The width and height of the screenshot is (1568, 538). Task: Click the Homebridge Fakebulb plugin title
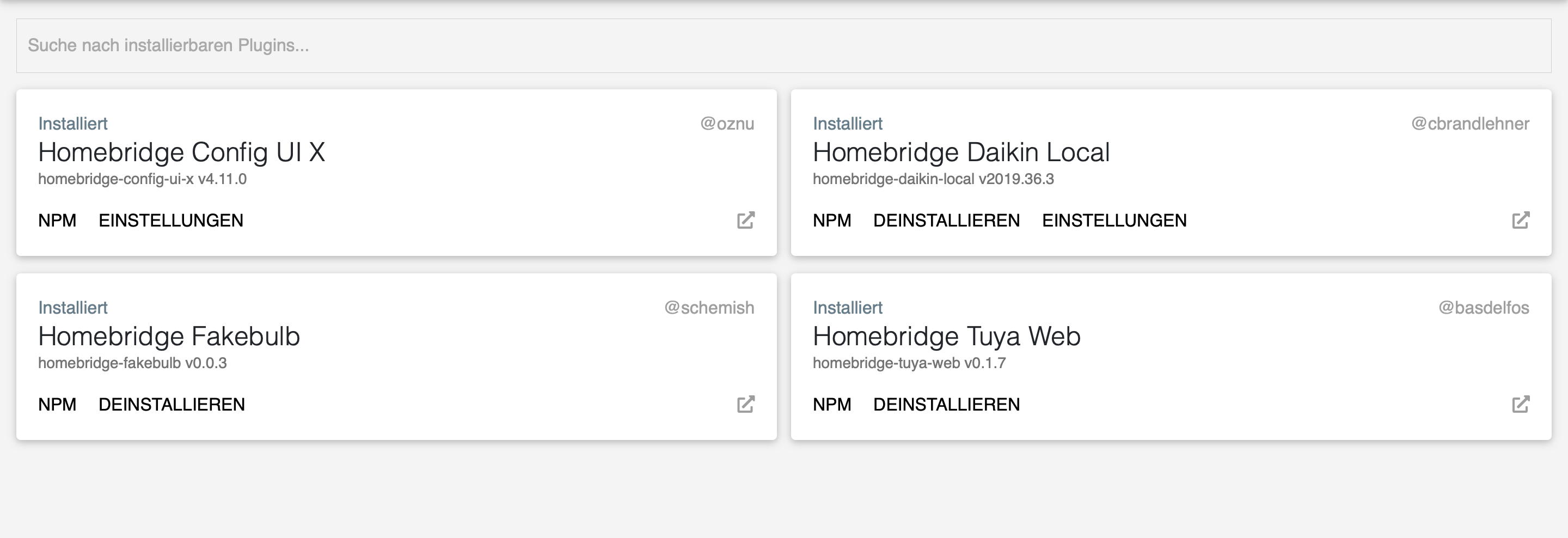pos(169,337)
